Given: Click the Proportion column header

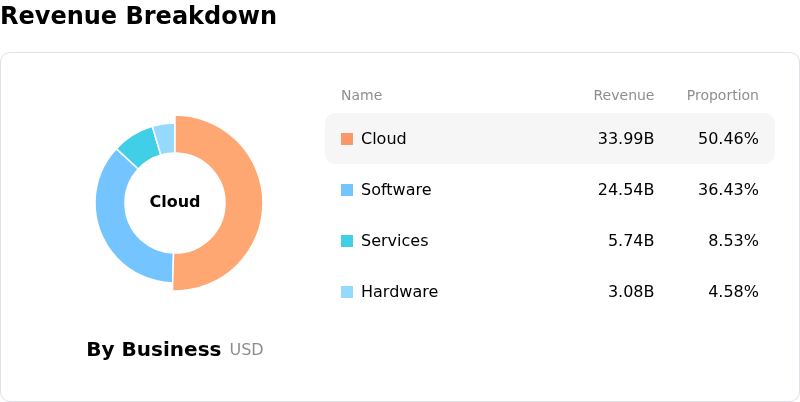Looking at the screenshot, I should (722, 95).
